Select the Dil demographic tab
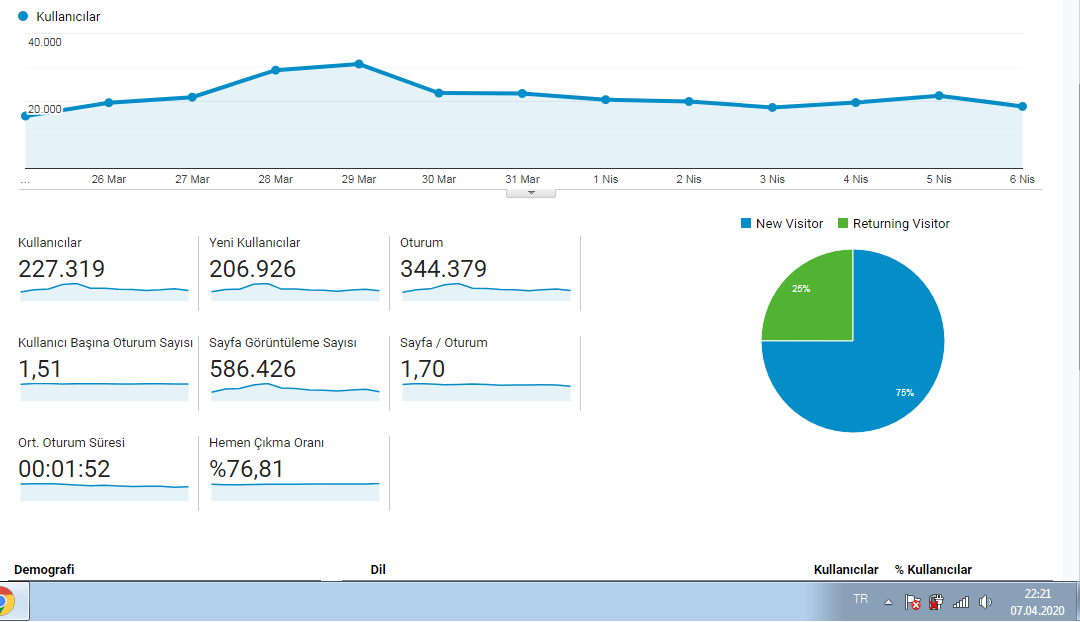Image resolution: width=1080 pixels, height=622 pixels. (x=378, y=570)
